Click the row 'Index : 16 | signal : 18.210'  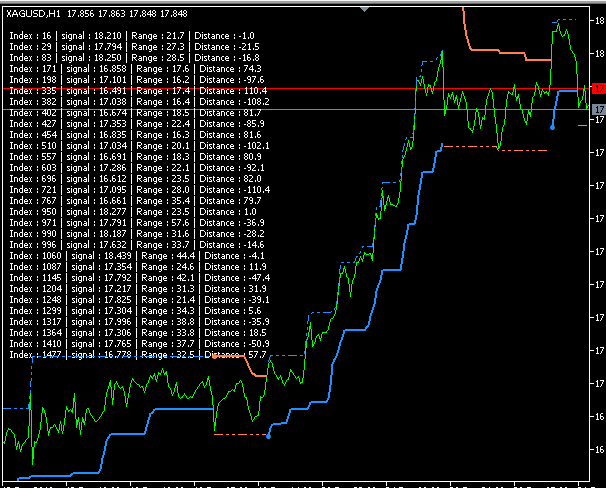coord(132,36)
